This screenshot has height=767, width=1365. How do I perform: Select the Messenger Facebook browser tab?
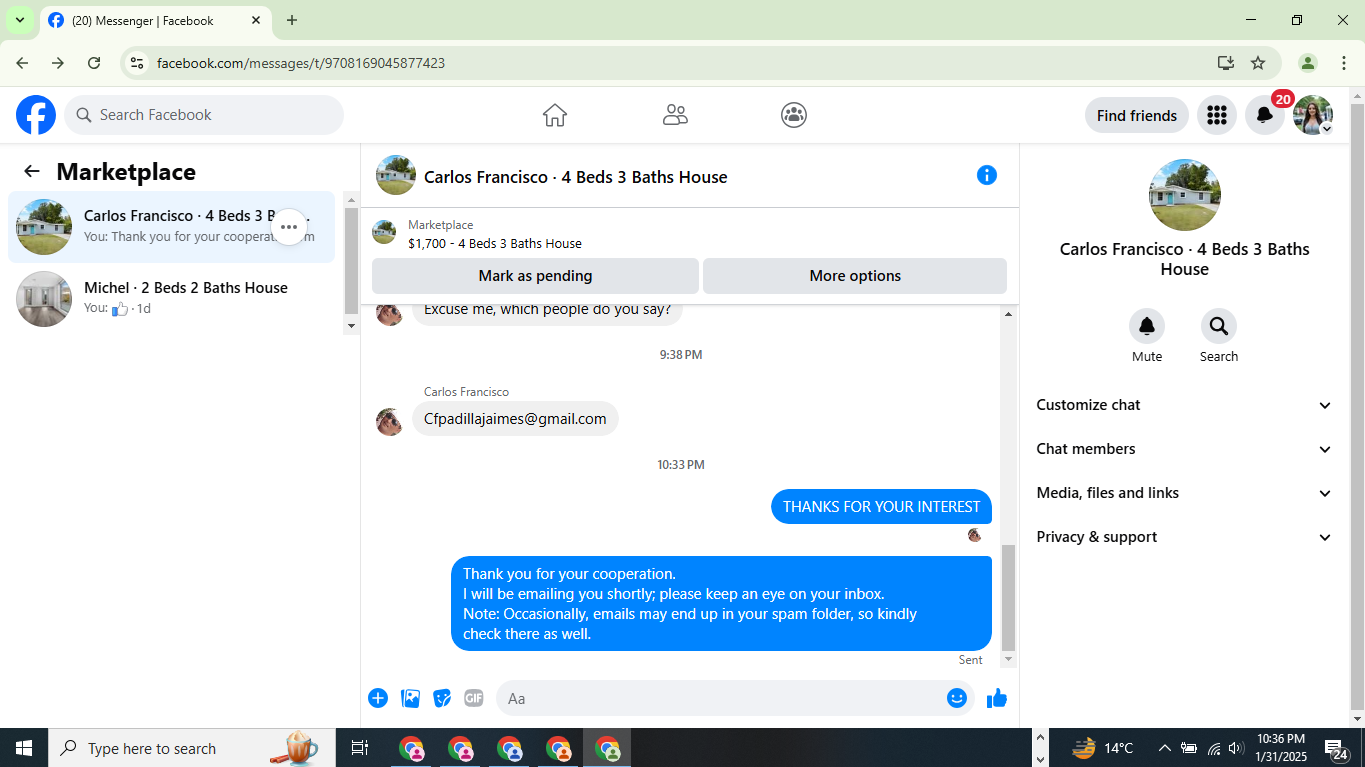[x=155, y=20]
